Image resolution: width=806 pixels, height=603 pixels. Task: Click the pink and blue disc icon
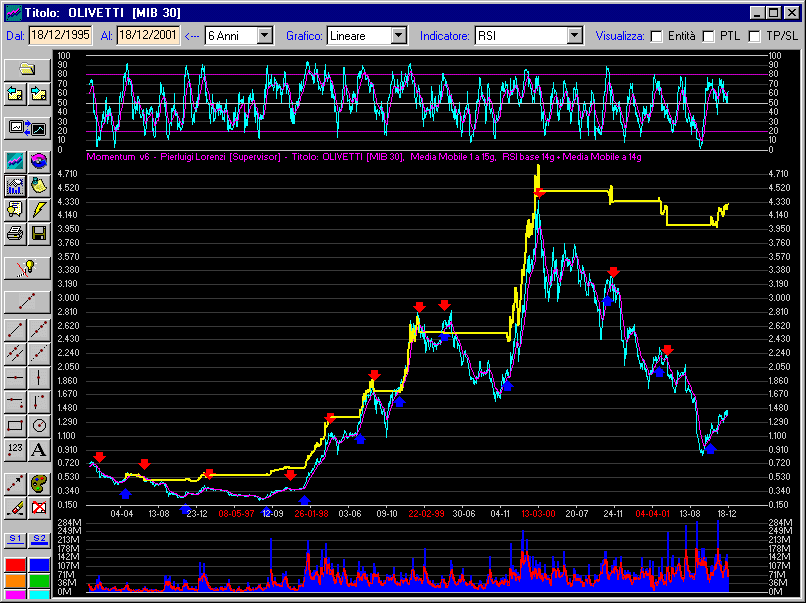[39, 161]
